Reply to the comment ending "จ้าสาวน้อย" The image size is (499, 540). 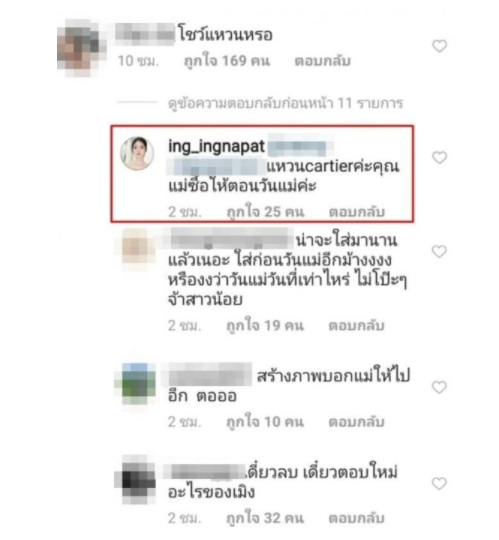pos(356,325)
